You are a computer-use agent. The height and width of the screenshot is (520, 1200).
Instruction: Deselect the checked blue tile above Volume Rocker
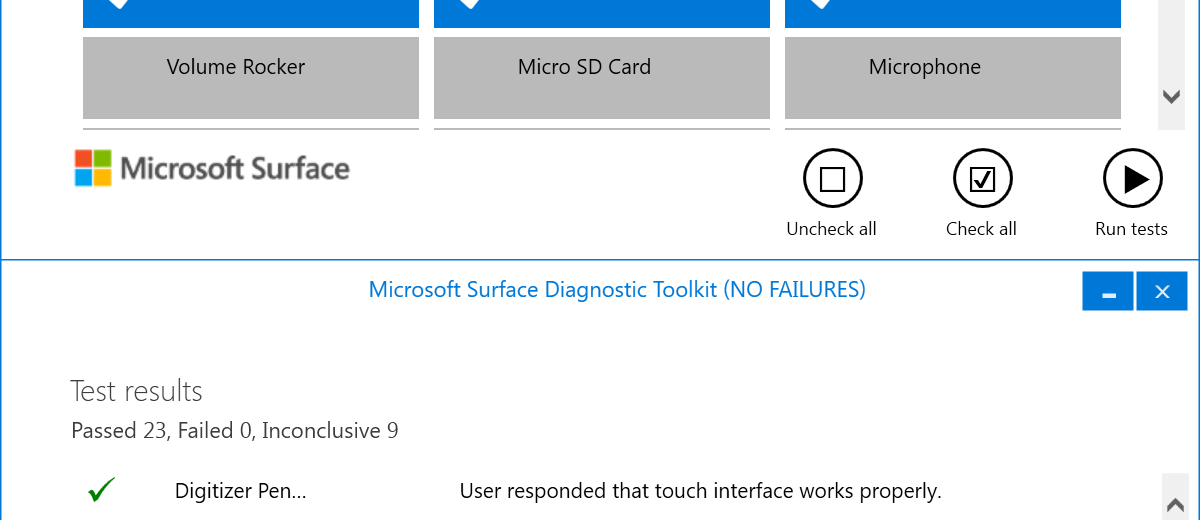pyautogui.click(x=251, y=13)
